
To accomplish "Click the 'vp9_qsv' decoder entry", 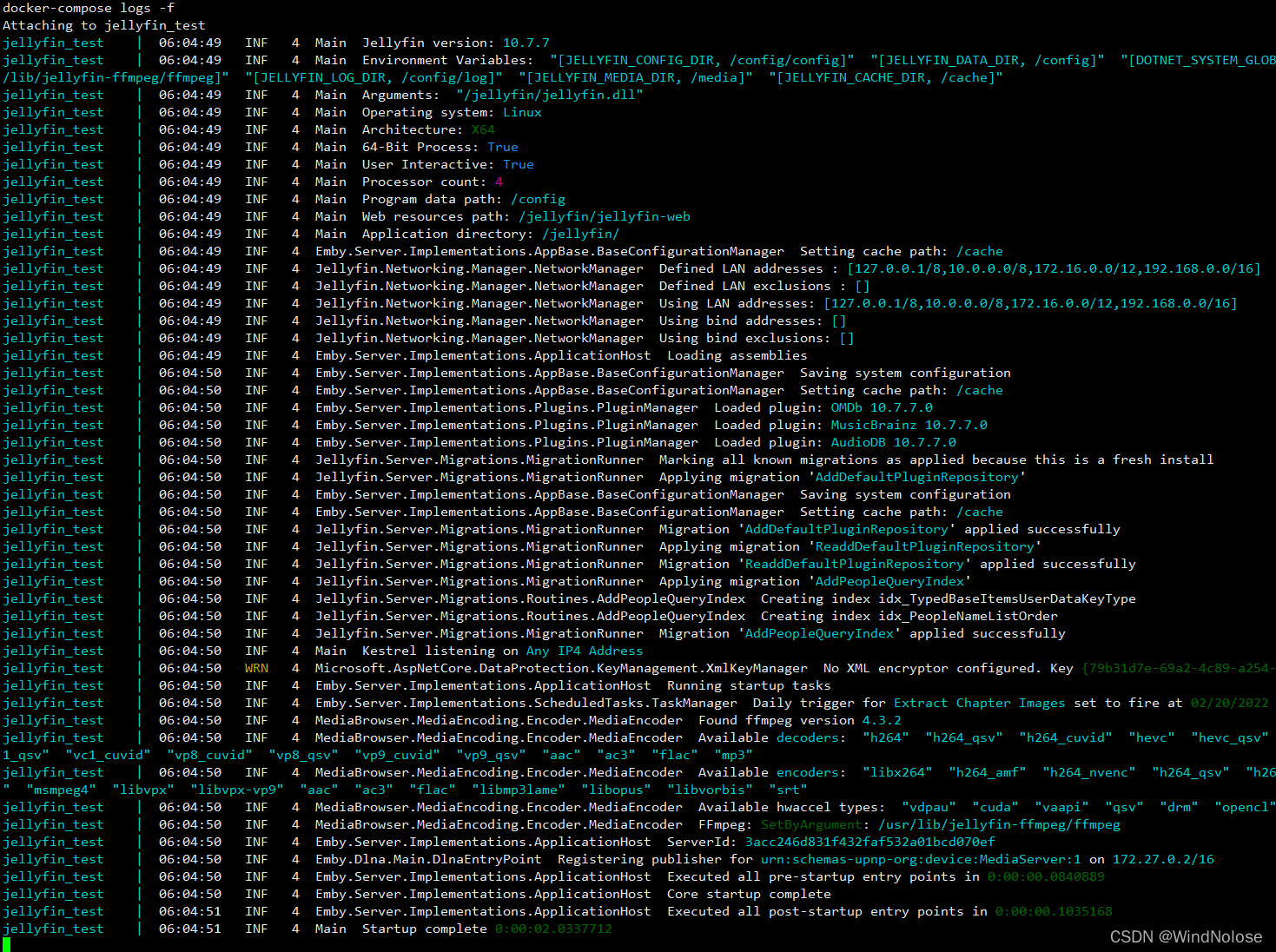I will [x=491, y=755].
